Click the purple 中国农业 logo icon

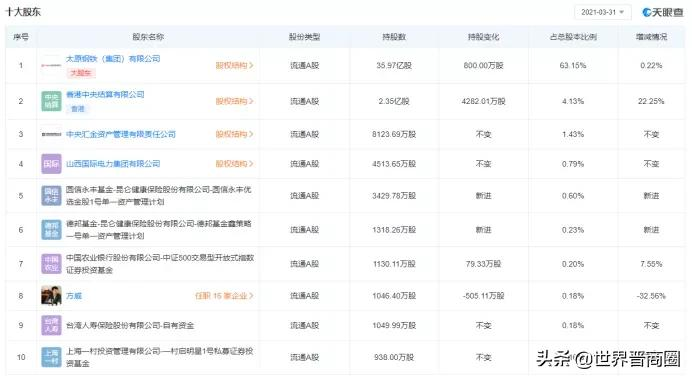coord(51,263)
